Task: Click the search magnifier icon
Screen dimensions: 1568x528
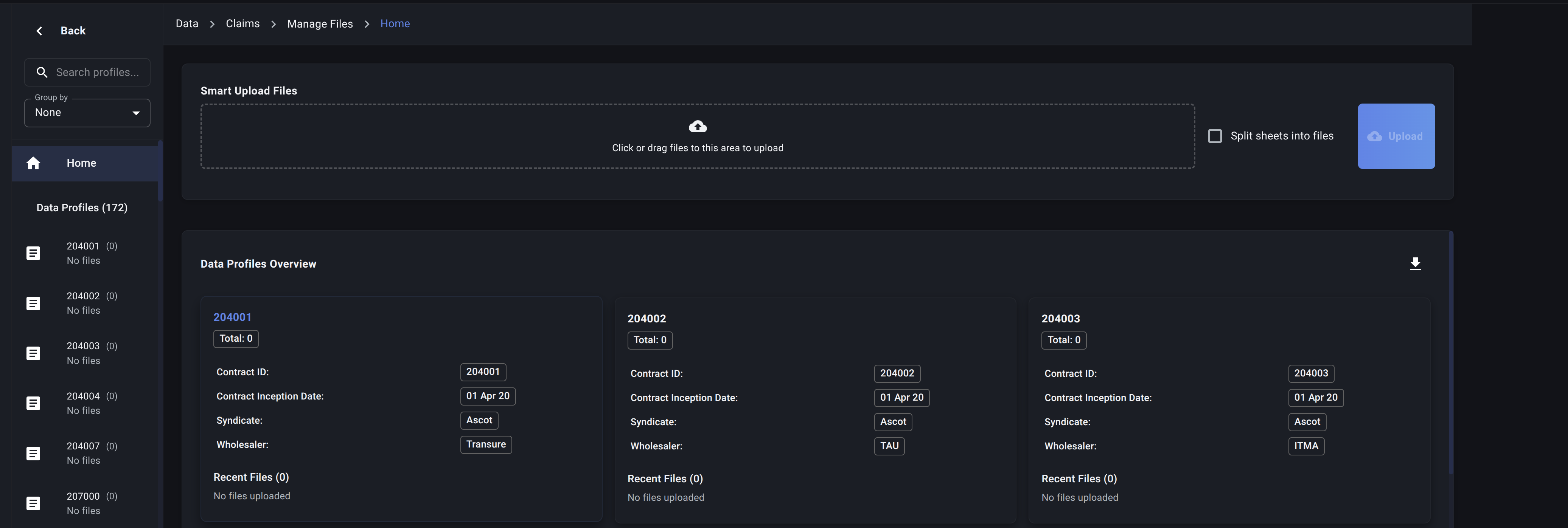Action: point(42,73)
